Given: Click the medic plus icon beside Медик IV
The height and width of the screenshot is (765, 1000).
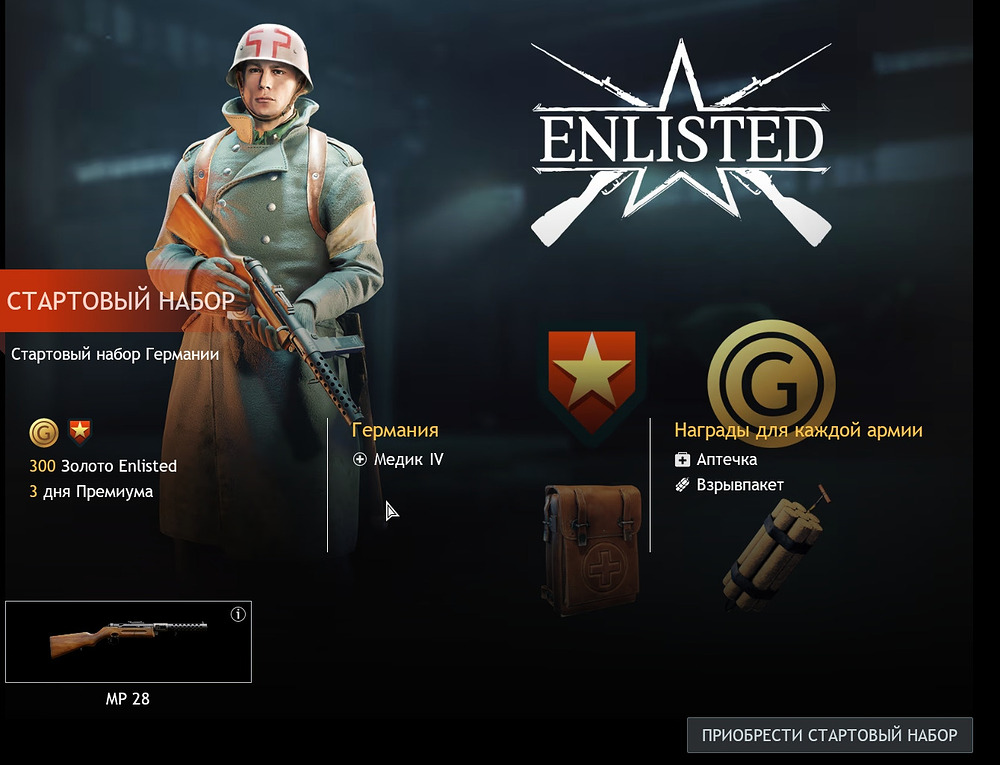Looking at the screenshot, I should (360, 459).
